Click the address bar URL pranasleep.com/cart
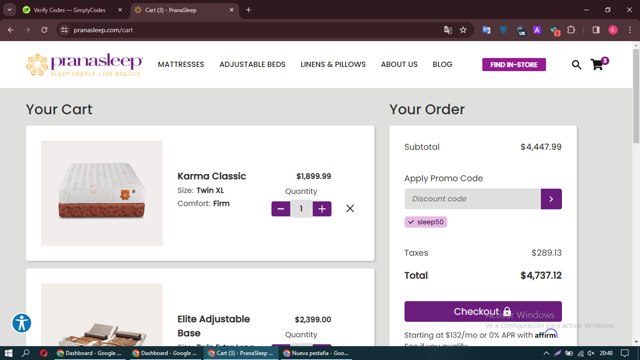640x360 pixels. pyautogui.click(x=103, y=30)
